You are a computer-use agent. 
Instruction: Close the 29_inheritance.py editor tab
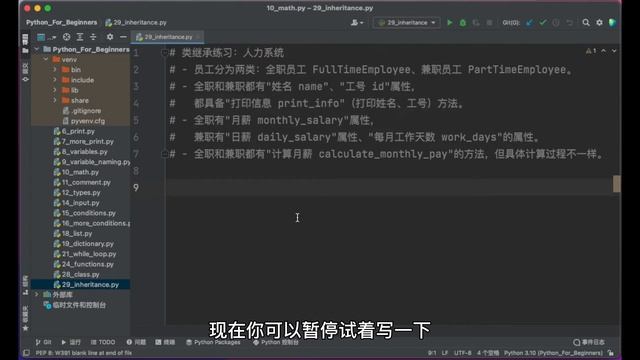click(x=198, y=37)
